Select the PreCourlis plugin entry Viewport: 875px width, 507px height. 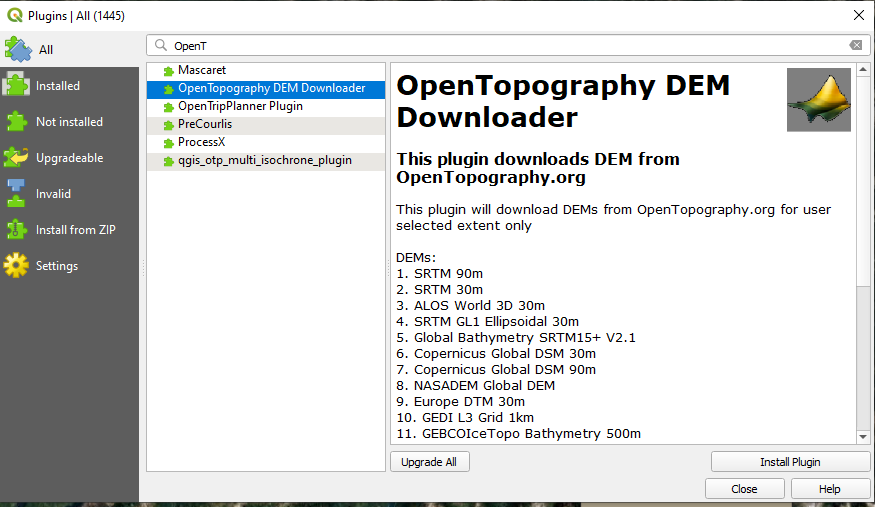205,124
